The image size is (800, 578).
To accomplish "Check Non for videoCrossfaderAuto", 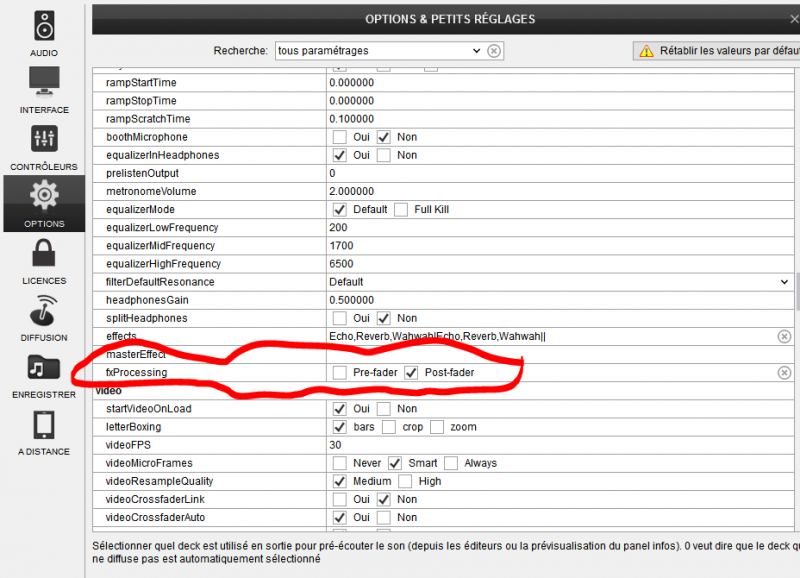I will coord(384,517).
